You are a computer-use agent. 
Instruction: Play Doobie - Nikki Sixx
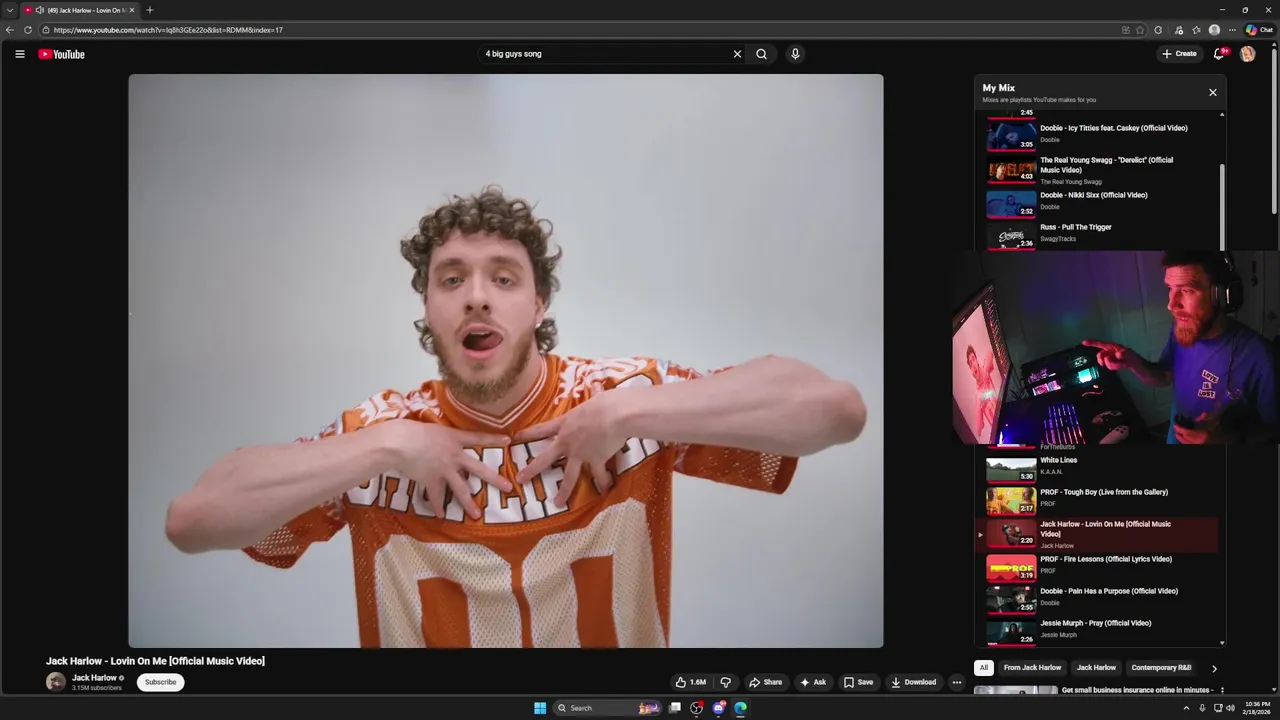1098,203
